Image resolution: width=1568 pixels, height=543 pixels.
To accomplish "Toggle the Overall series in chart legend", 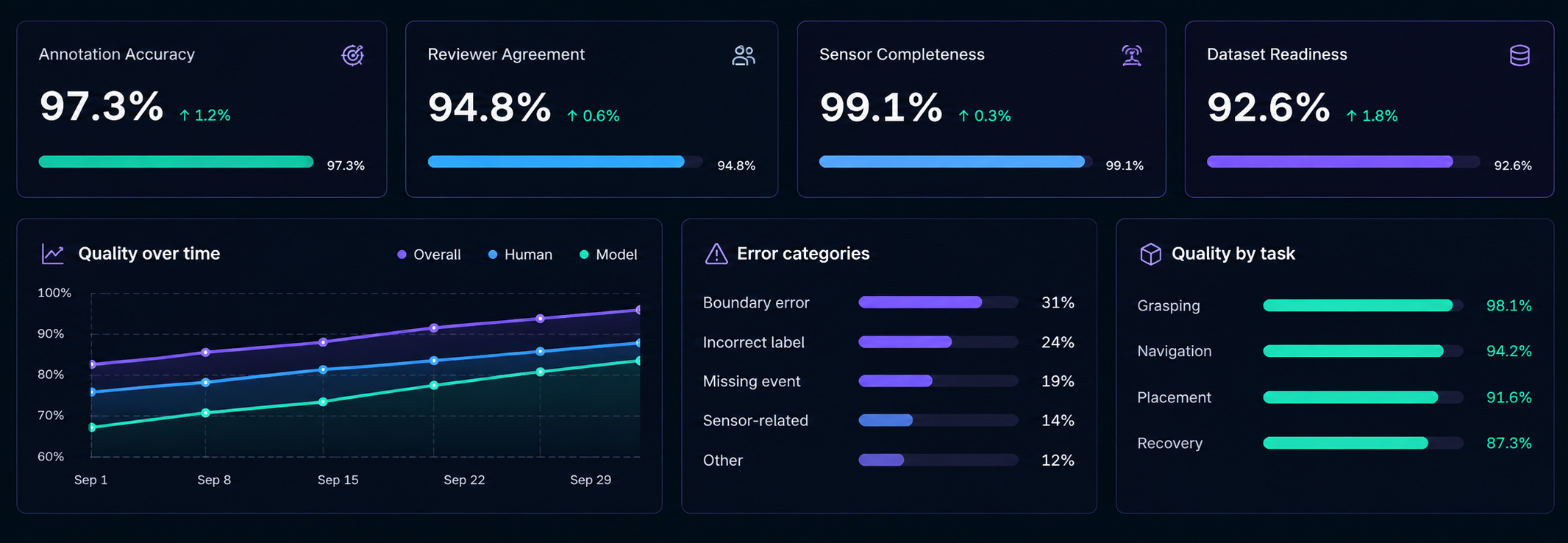I will 429,255.
